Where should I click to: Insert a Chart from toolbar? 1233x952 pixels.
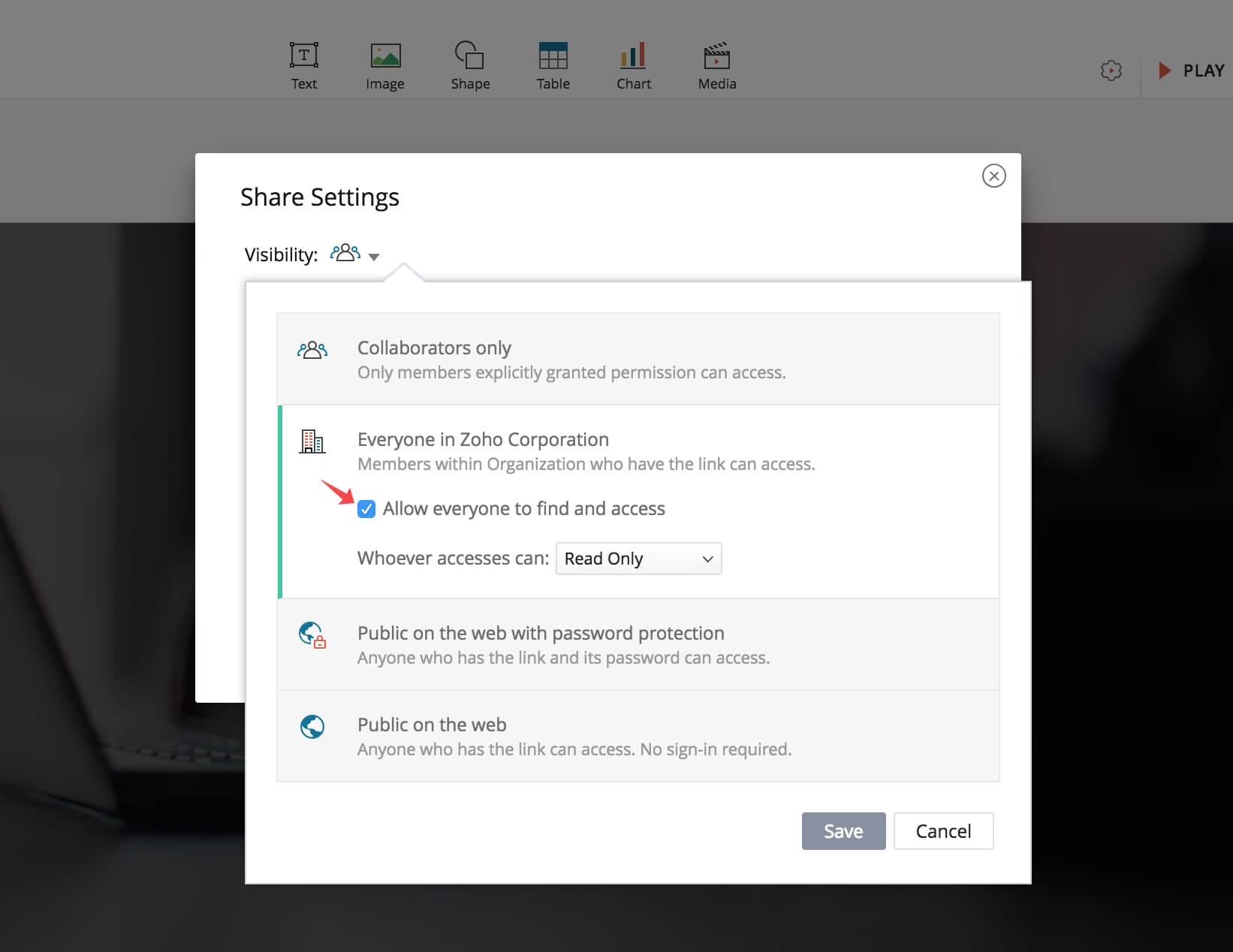(x=634, y=66)
